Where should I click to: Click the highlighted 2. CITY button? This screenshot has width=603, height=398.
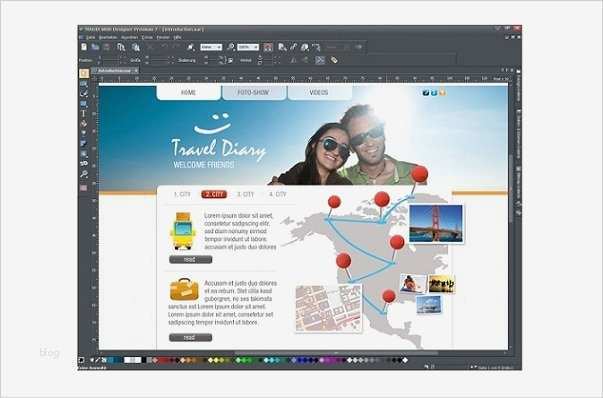point(214,194)
